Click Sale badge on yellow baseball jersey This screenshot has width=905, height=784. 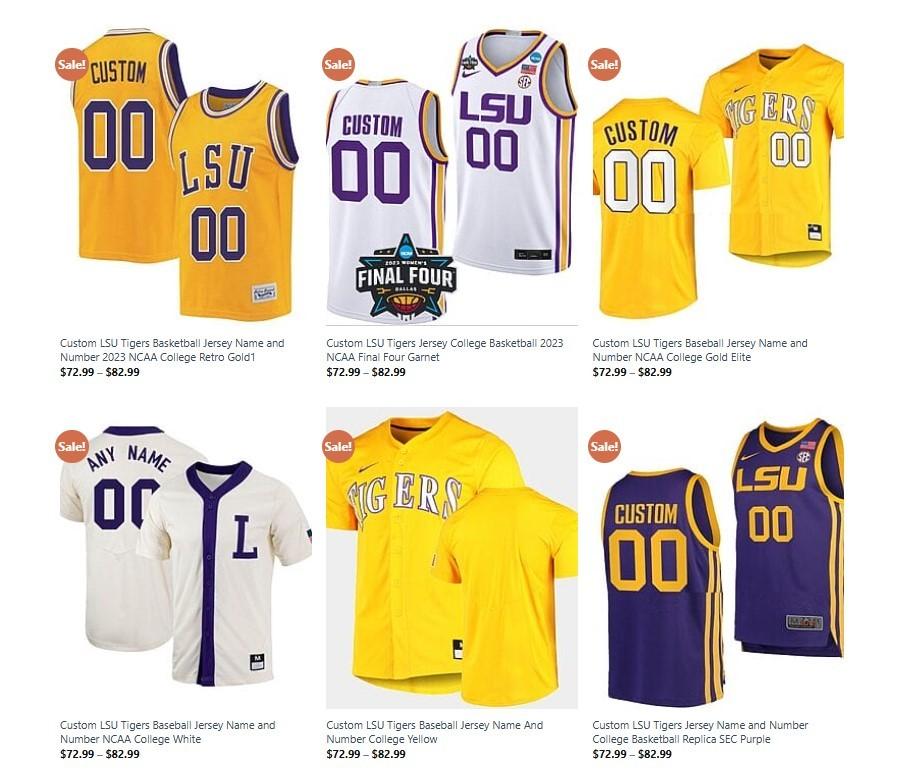[x=338, y=446]
